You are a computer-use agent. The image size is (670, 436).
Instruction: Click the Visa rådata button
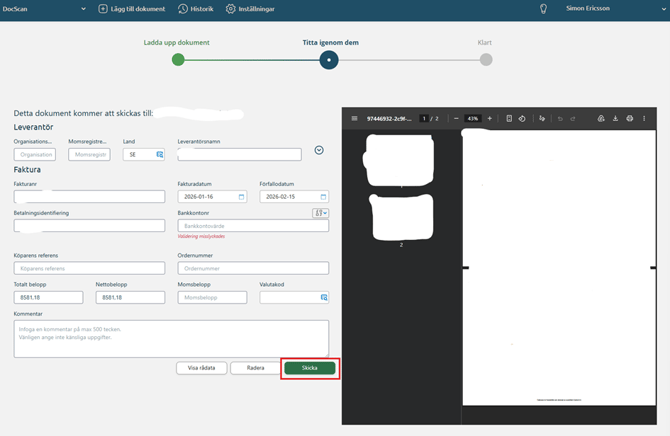tap(201, 368)
